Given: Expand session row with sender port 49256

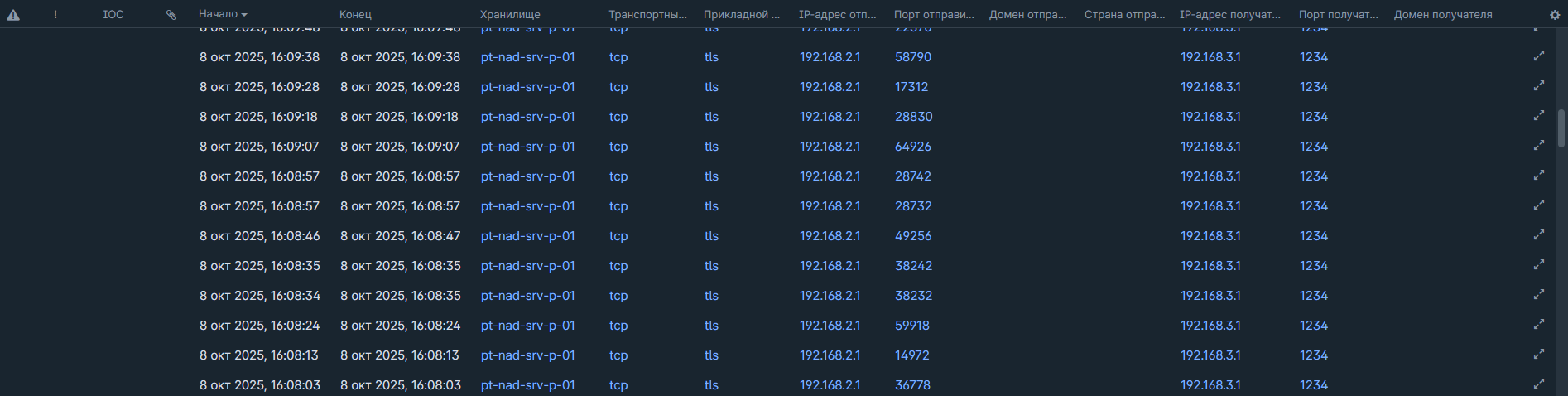Looking at the screenshot, I should point(1538,235).
